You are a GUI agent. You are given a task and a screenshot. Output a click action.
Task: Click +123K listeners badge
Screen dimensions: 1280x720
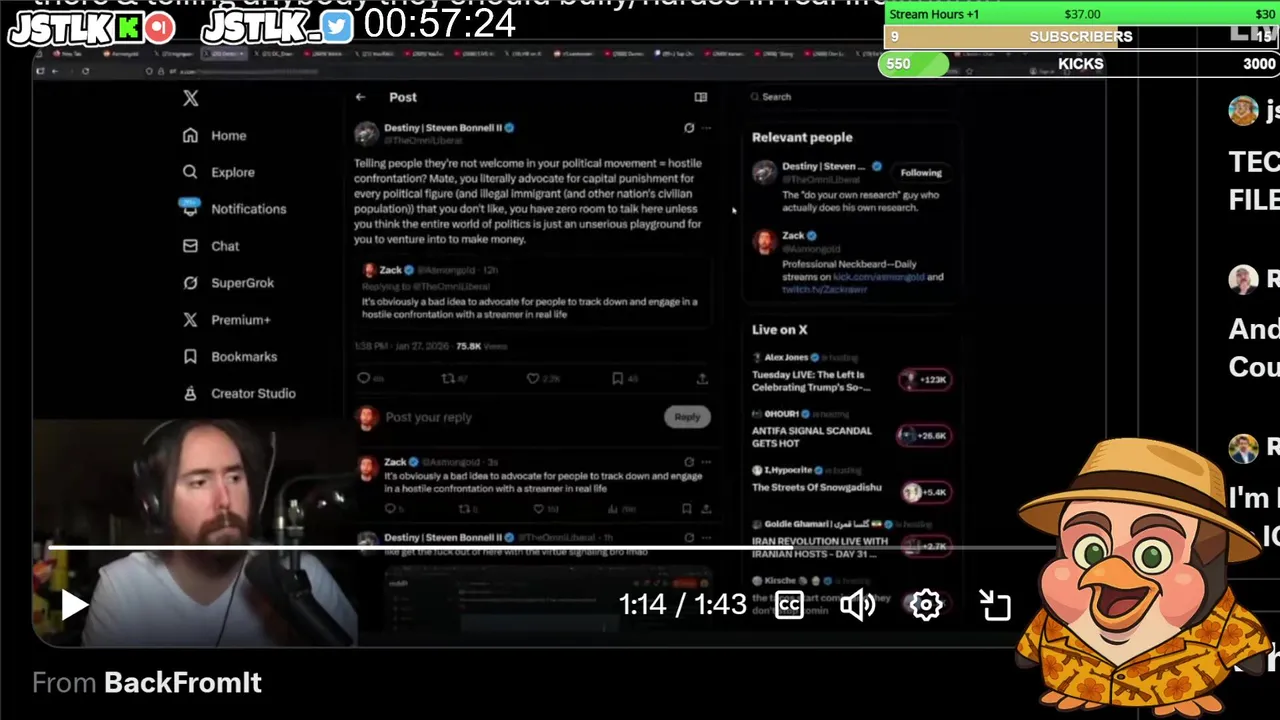(x=925, y=380)
